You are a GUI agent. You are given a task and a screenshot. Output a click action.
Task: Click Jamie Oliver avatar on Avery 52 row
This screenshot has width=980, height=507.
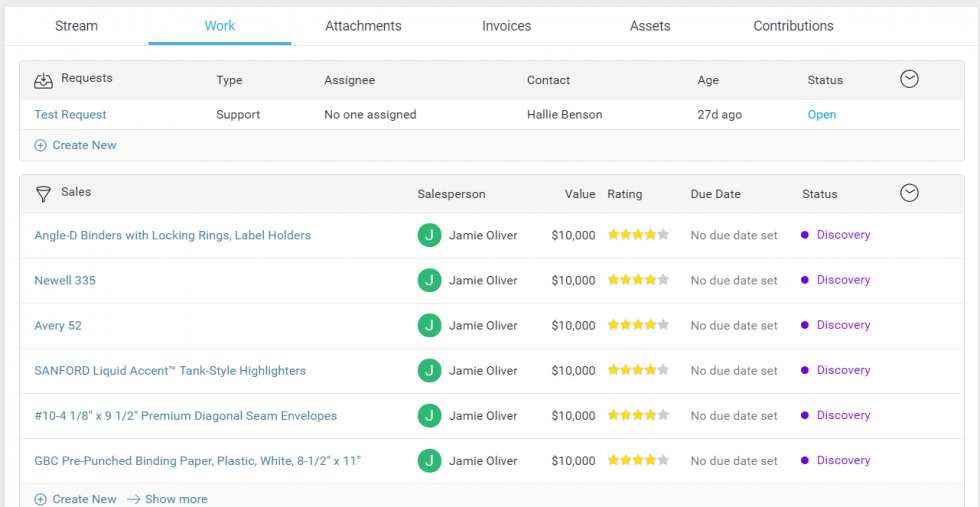[429, 325]
